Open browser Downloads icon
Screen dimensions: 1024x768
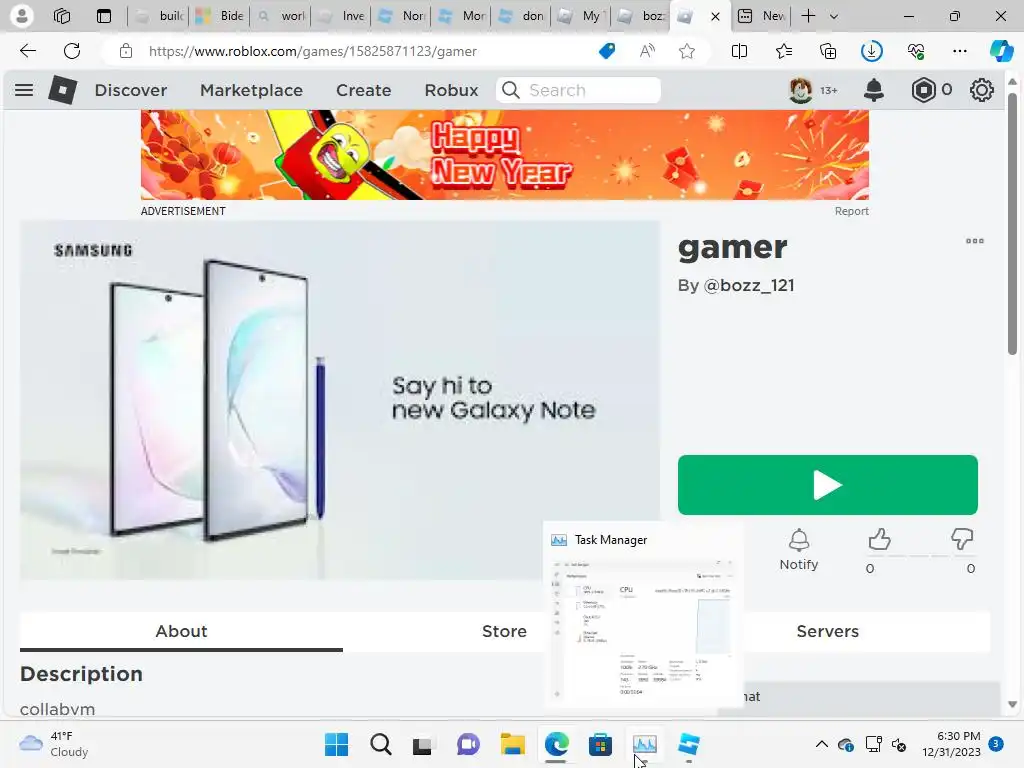tap(872, 51)
